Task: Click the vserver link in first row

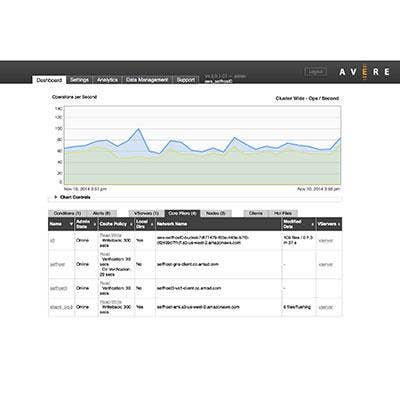Action: pyautogui.click(x=326, y=240)
